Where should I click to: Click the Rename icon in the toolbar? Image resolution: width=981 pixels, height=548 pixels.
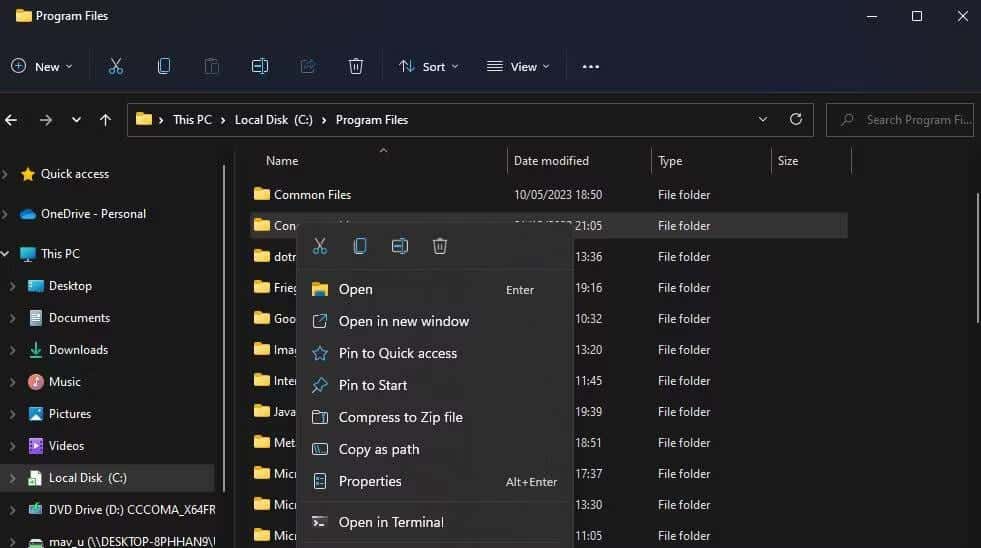[x=260, y=66]
